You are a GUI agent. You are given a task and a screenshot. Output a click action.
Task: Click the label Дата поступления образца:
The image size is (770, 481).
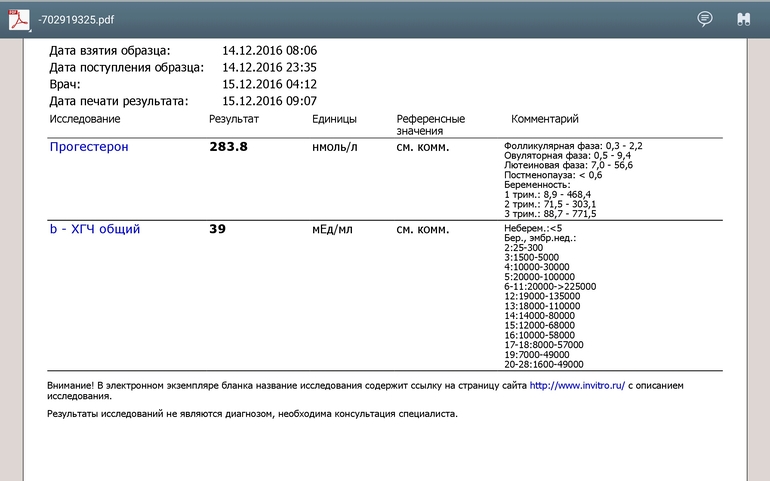tap(127, 67)
